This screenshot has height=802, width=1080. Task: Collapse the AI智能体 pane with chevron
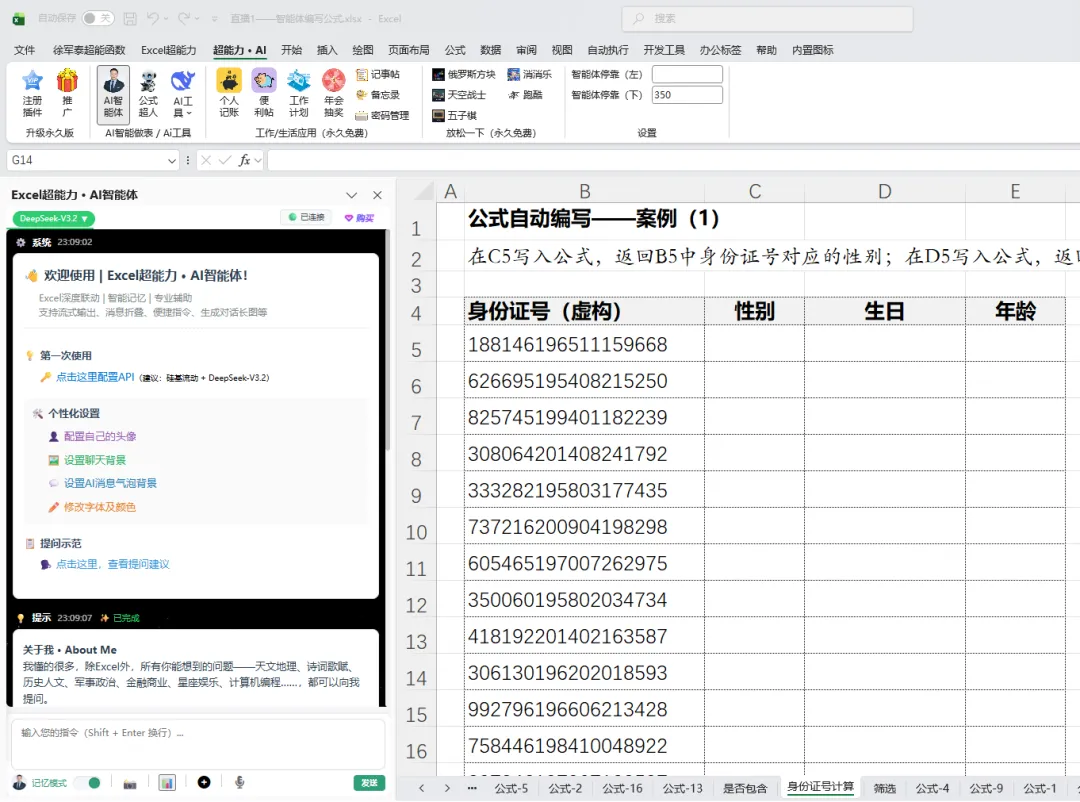coord(351,195)
